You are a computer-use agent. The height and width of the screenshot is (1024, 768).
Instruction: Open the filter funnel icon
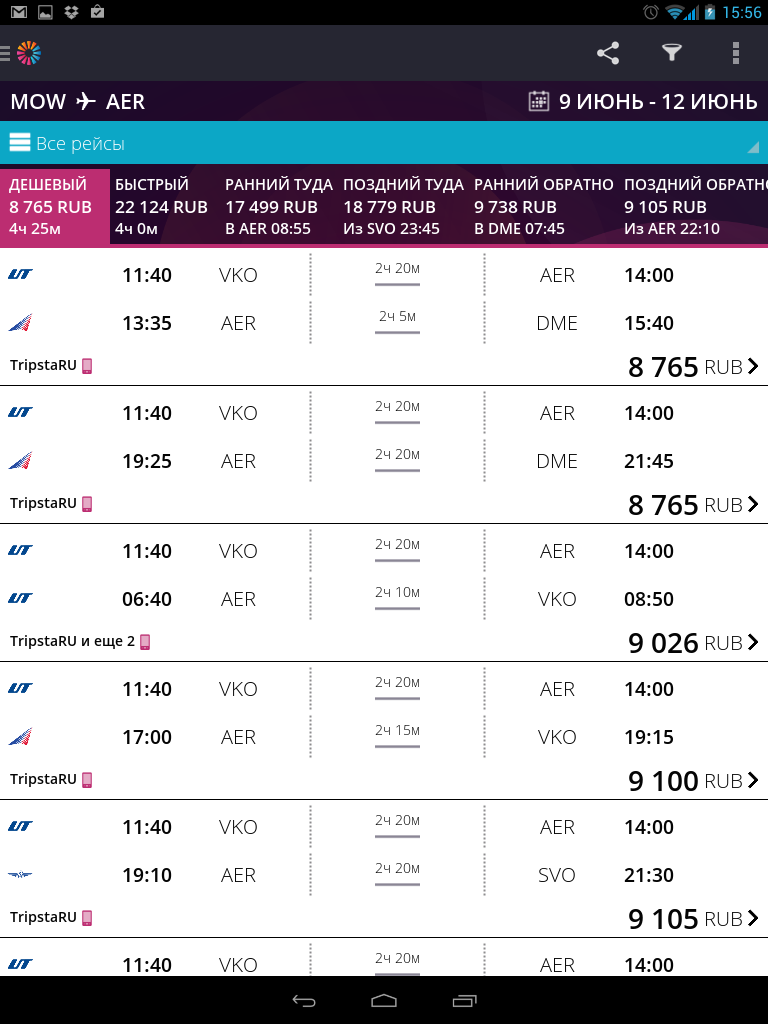click(671, 53)
